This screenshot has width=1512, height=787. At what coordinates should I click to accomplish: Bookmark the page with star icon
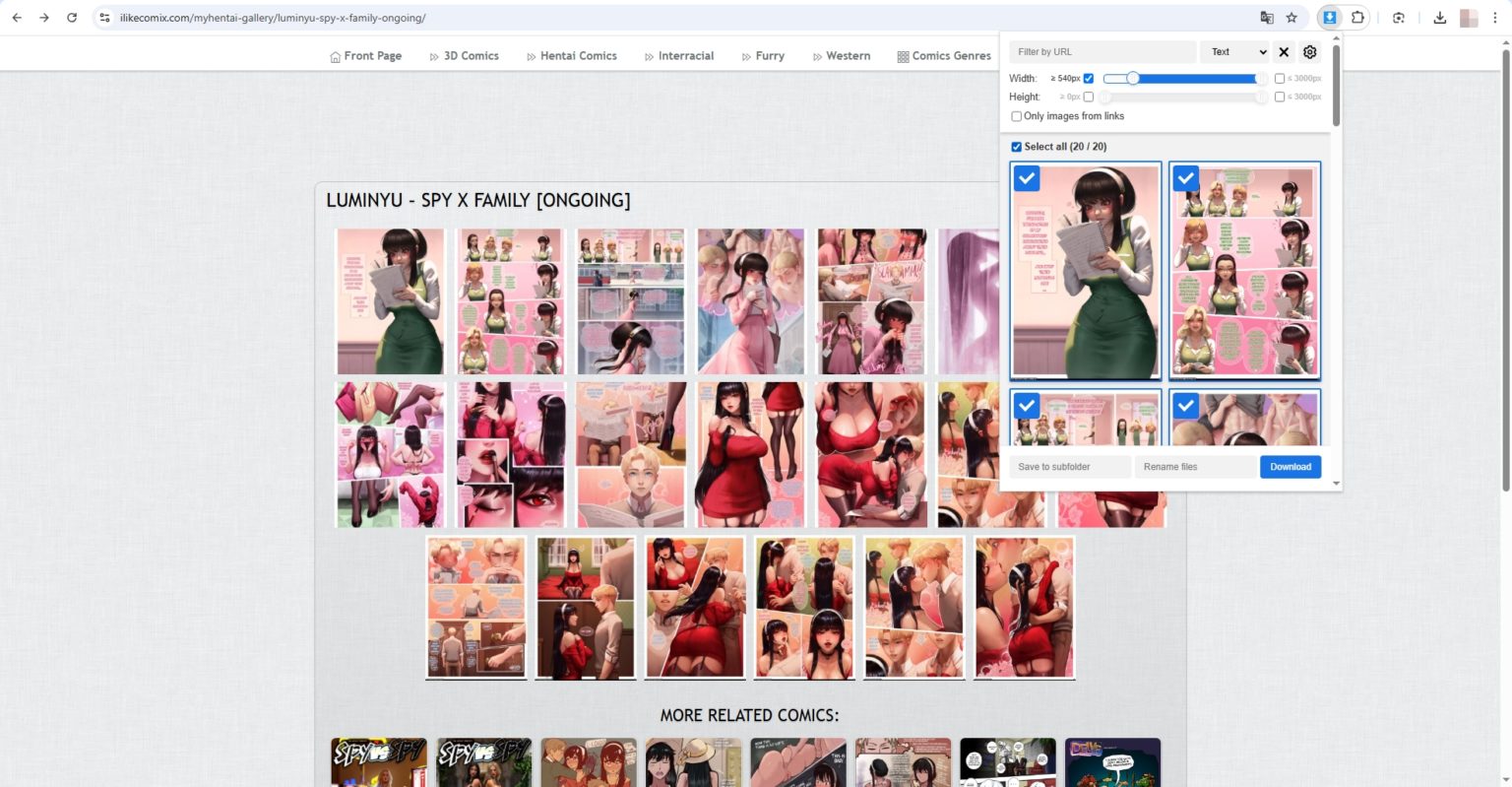[x=1291, y=17]
